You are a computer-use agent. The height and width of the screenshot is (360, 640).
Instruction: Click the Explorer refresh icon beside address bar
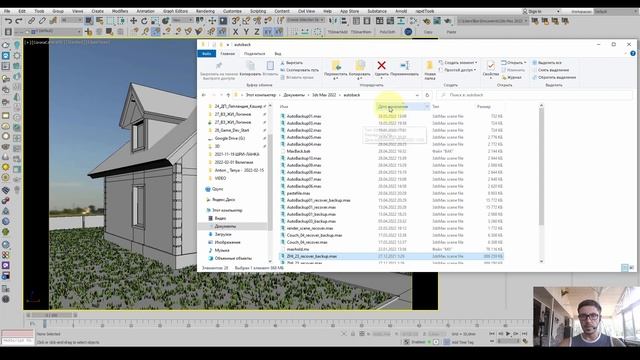pos(427,95)
